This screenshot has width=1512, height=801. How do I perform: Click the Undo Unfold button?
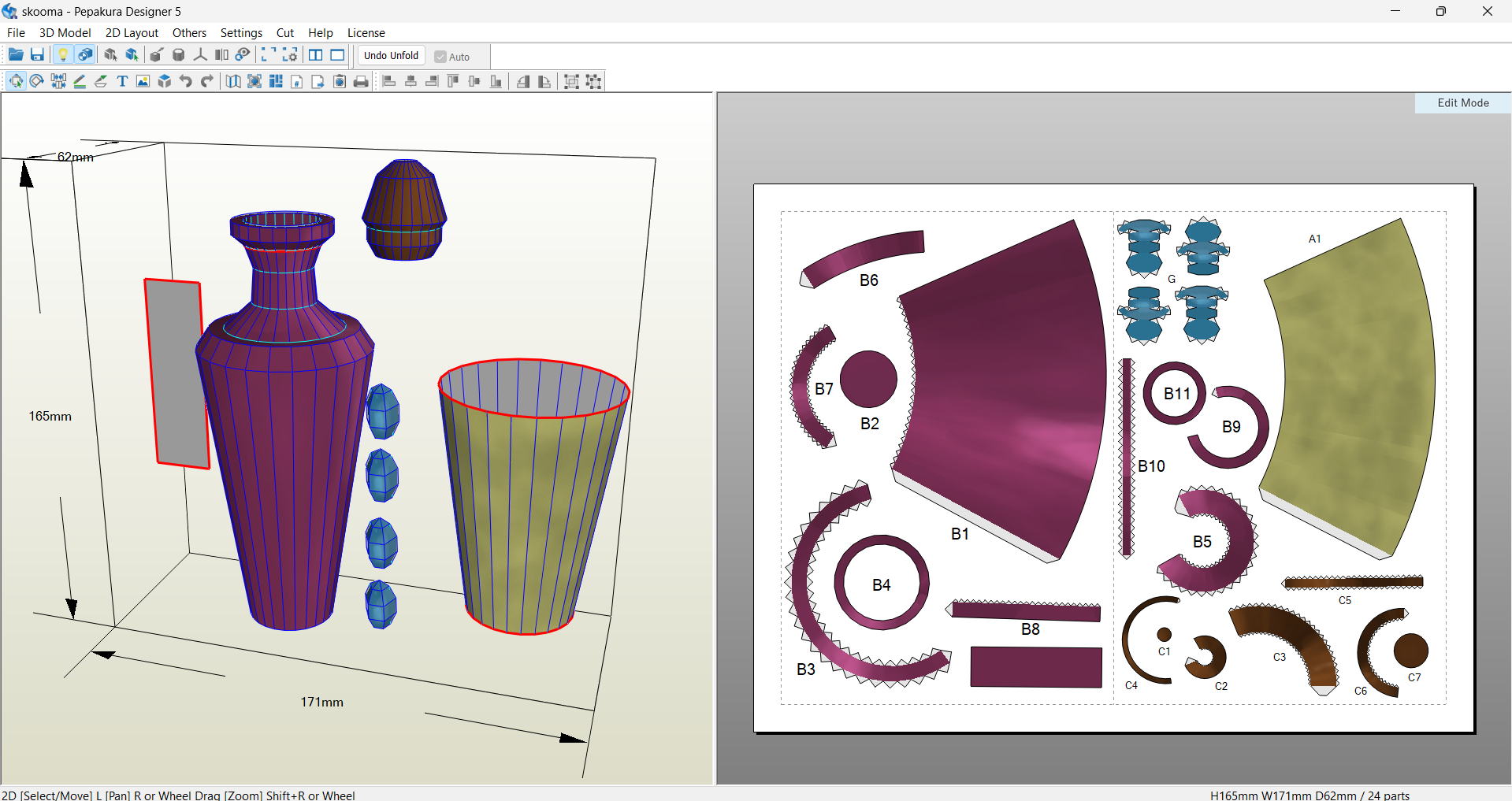click(391, 55)
